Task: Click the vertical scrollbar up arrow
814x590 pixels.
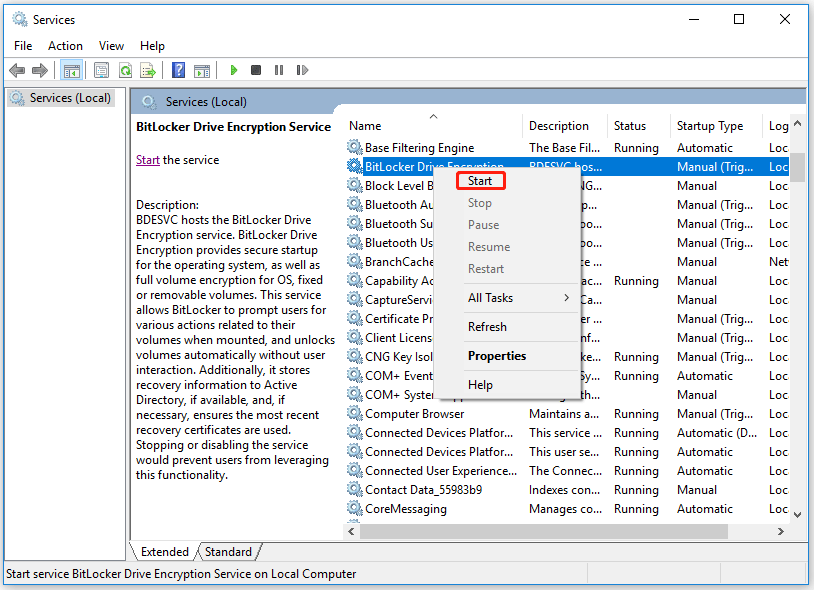Action: [798, 124]
